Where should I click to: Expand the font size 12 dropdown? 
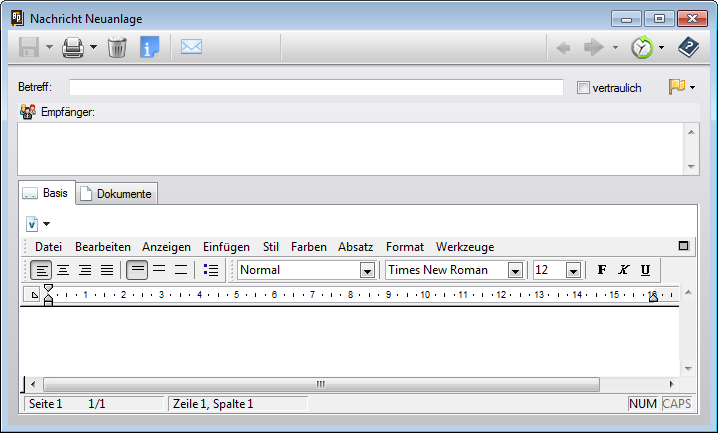573,270
